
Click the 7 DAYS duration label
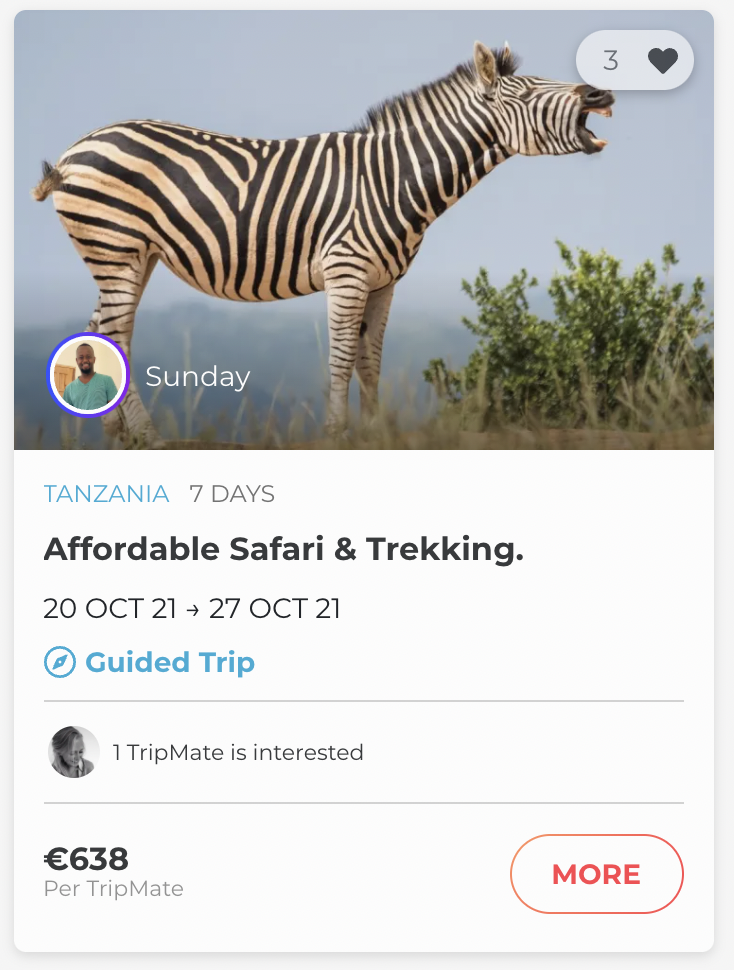click(232, 494)
